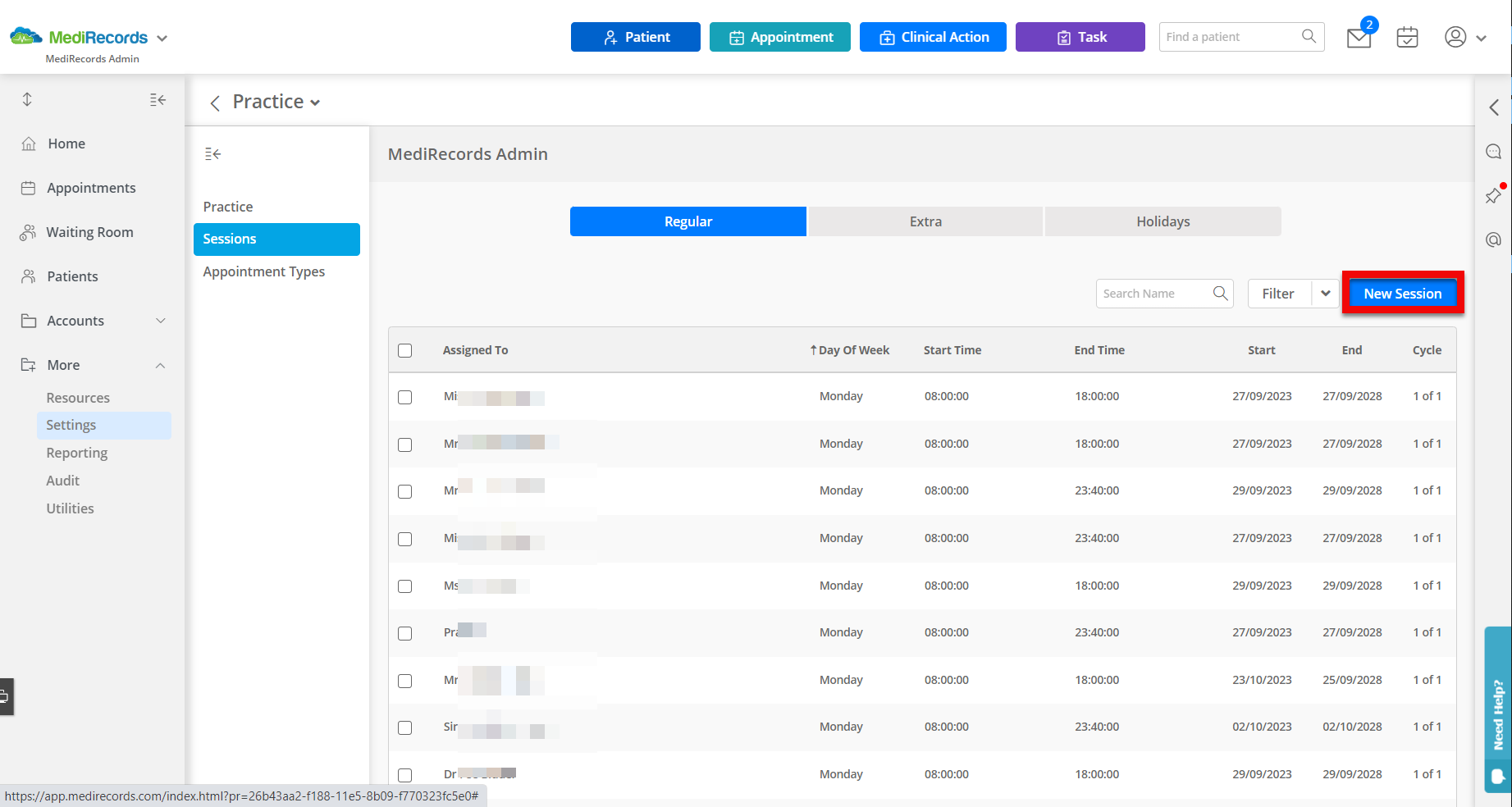Check fourth row checkbox, 27/09/2023 ending 23:40
1512x807 pixels.
pos(404,539)
